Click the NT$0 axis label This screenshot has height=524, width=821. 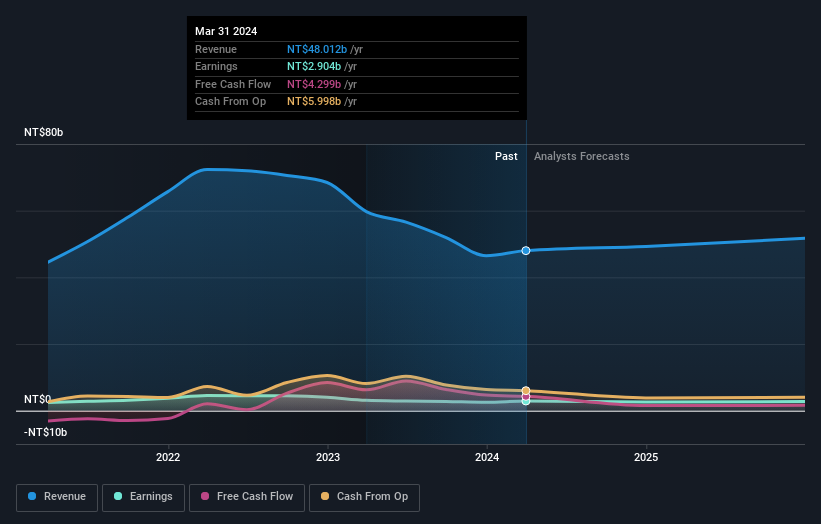click(x=37, y=399)
